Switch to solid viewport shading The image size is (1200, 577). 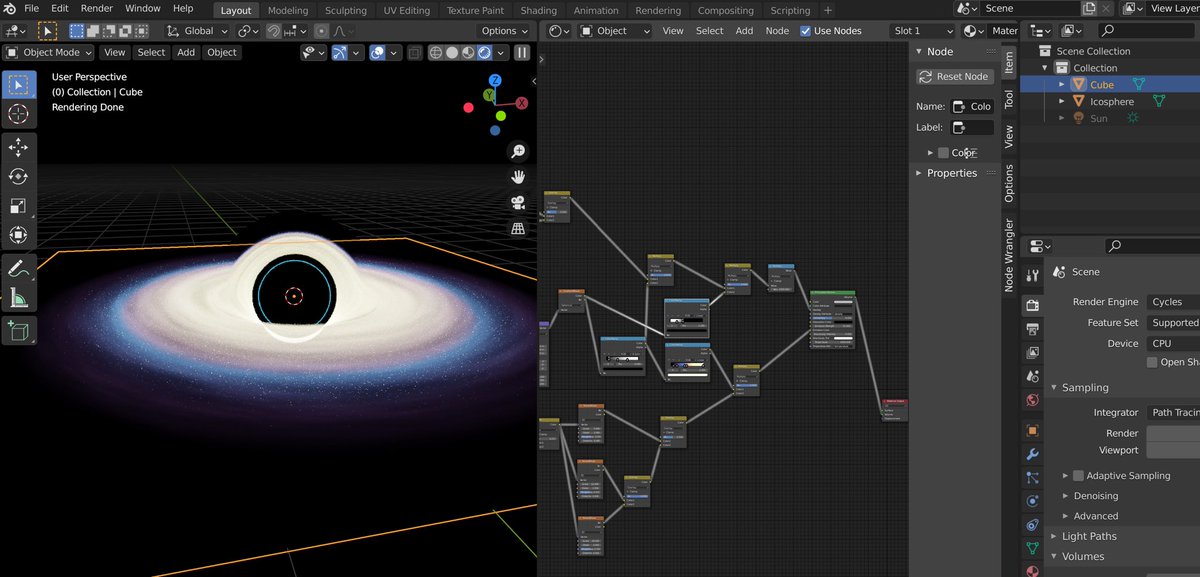pos(453,53)
